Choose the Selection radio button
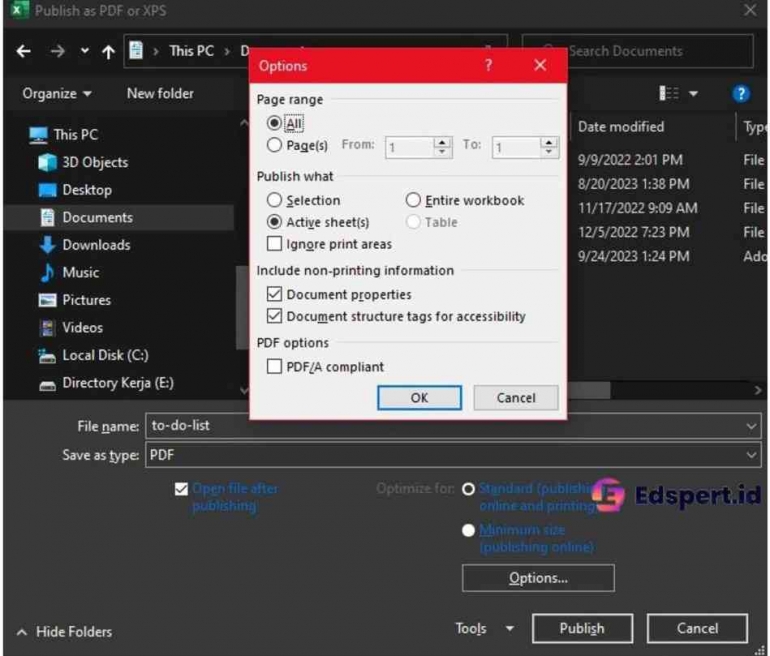Viewport: 770px width, 656px height. 274,200
